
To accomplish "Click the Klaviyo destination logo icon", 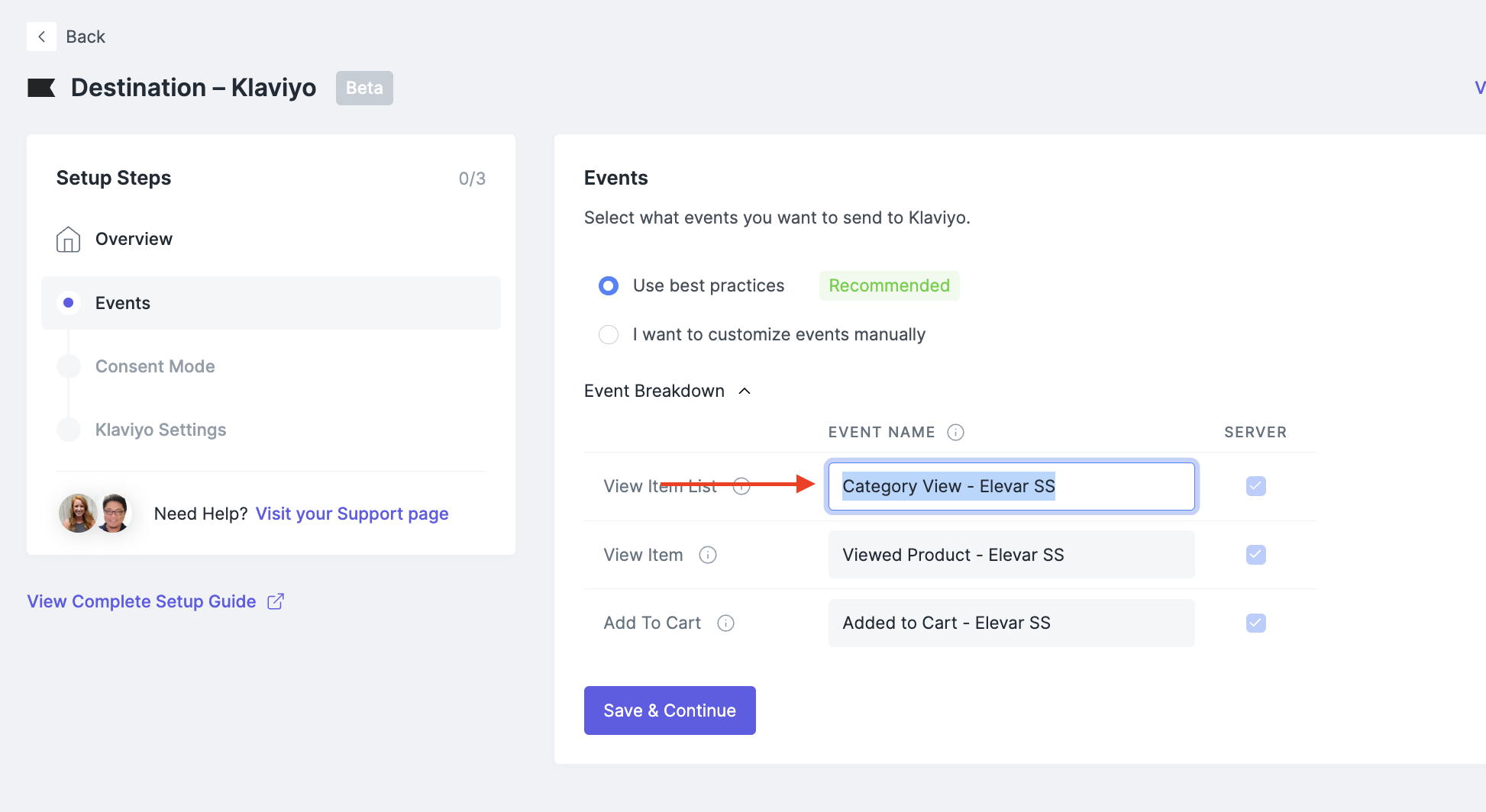I will 42,87.
